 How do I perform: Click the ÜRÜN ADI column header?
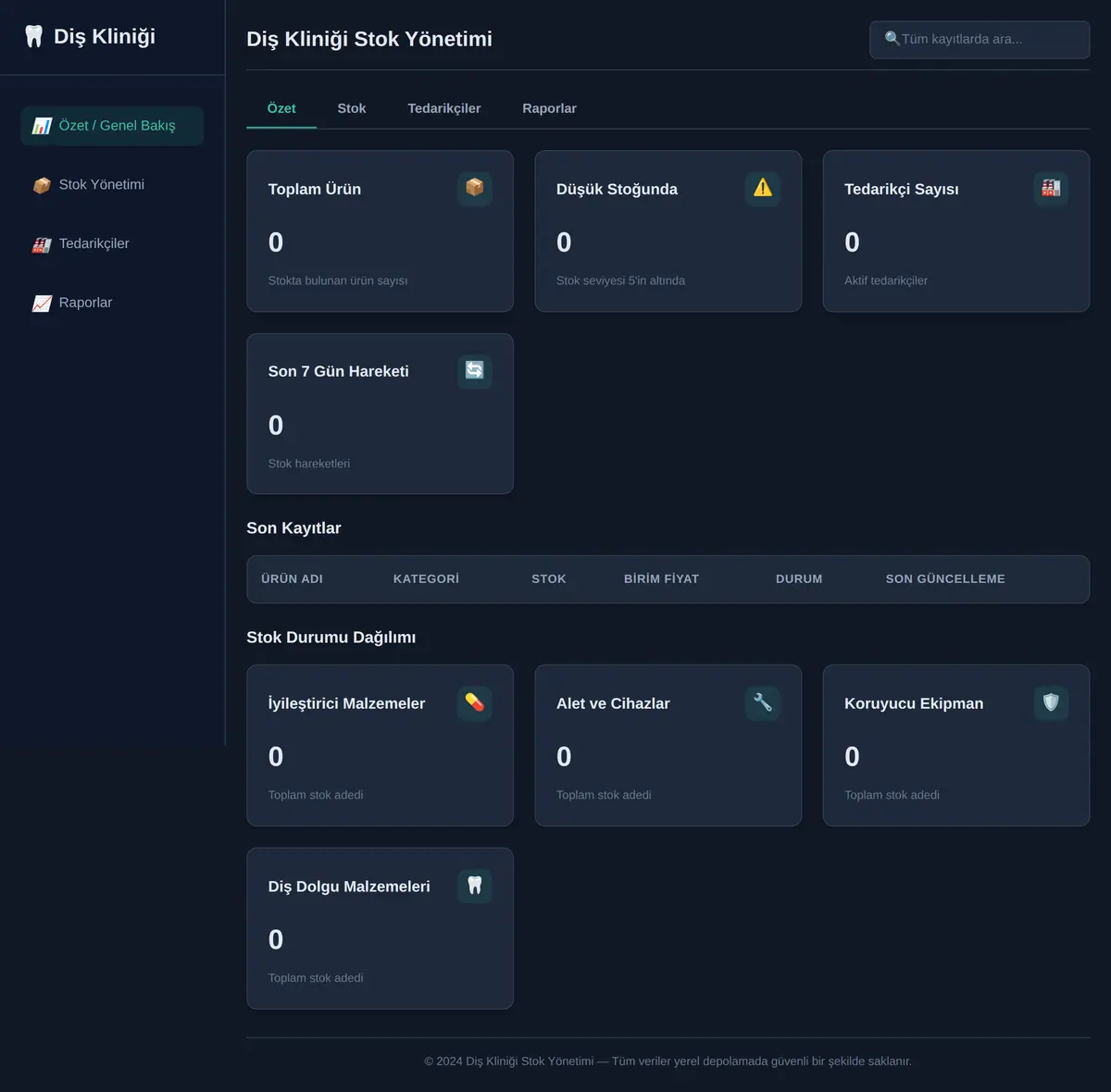292,579
